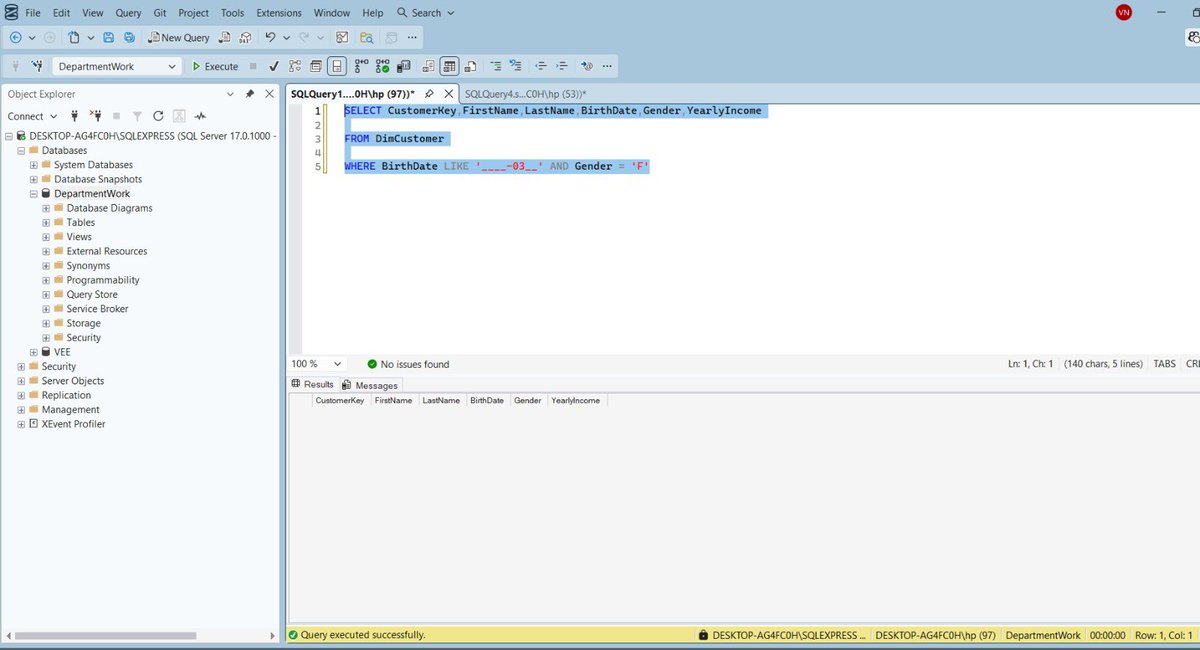This screenshot has height=650, width=1200.
Task: Click the TABS indicator in editor status
Action: click(x=1165, y=364)
